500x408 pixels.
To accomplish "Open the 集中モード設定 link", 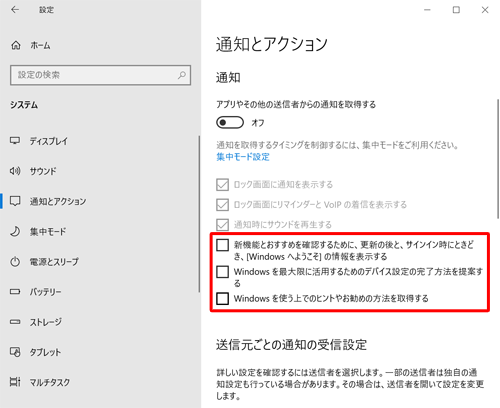I will [243, 157].
